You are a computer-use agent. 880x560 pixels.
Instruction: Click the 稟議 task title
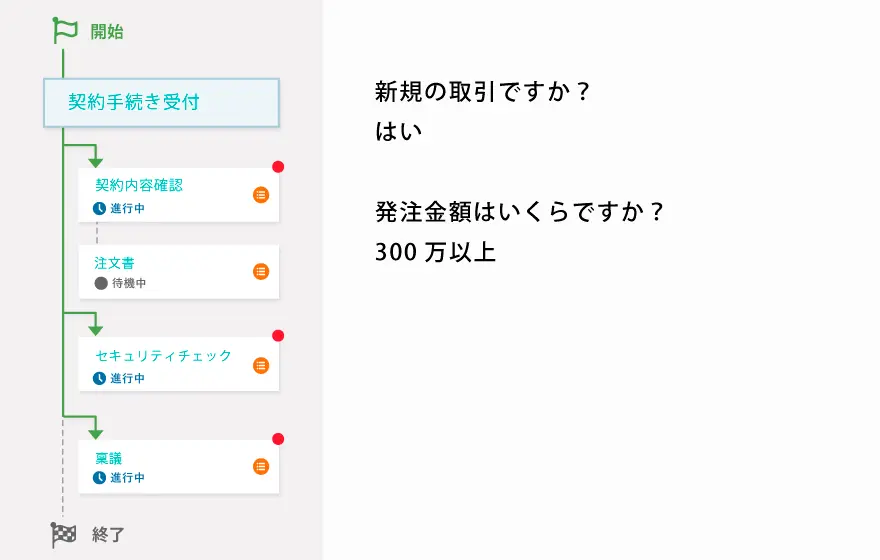[108, 459]
